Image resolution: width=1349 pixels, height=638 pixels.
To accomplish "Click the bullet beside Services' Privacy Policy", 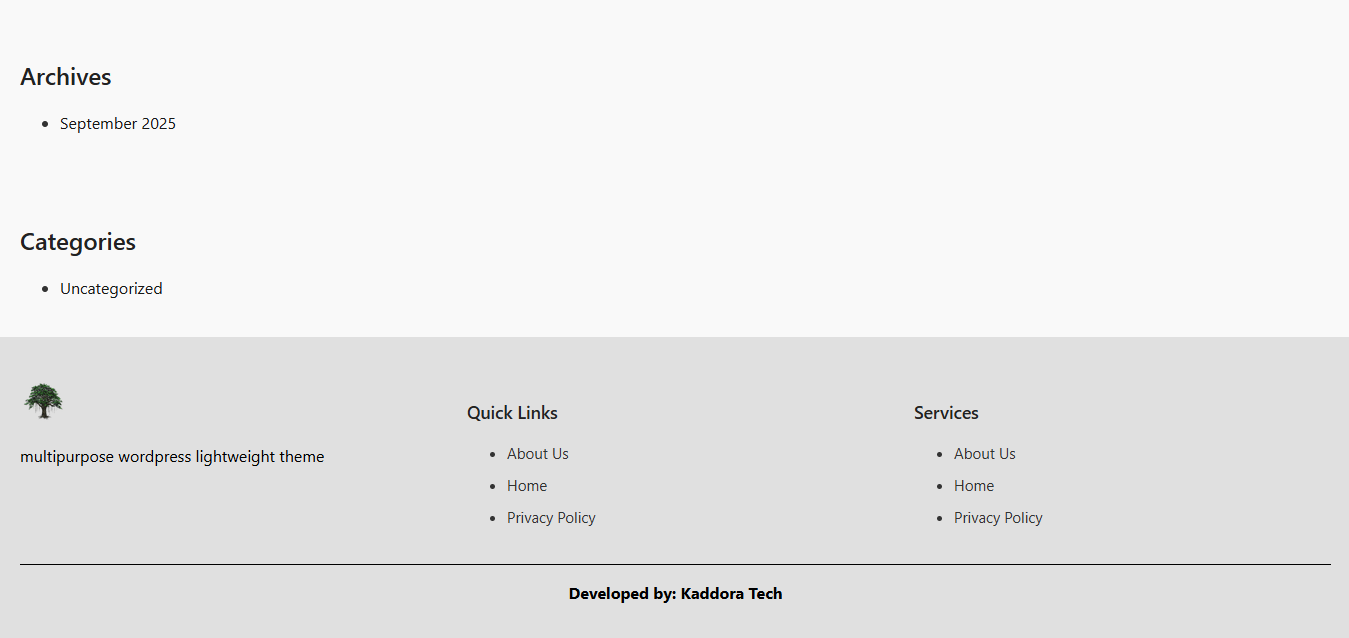I will tap(939, 518).
